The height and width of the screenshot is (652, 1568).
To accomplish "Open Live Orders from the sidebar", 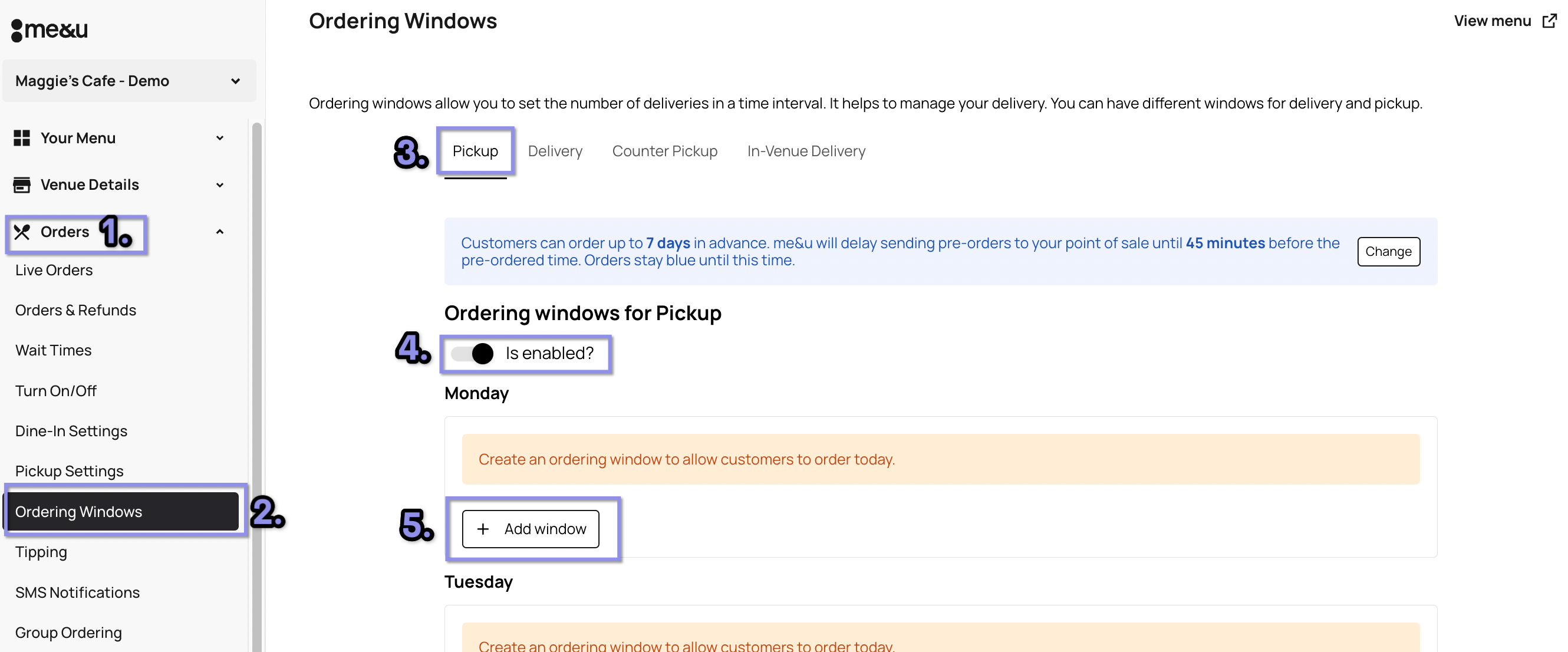I will point(54,269).
